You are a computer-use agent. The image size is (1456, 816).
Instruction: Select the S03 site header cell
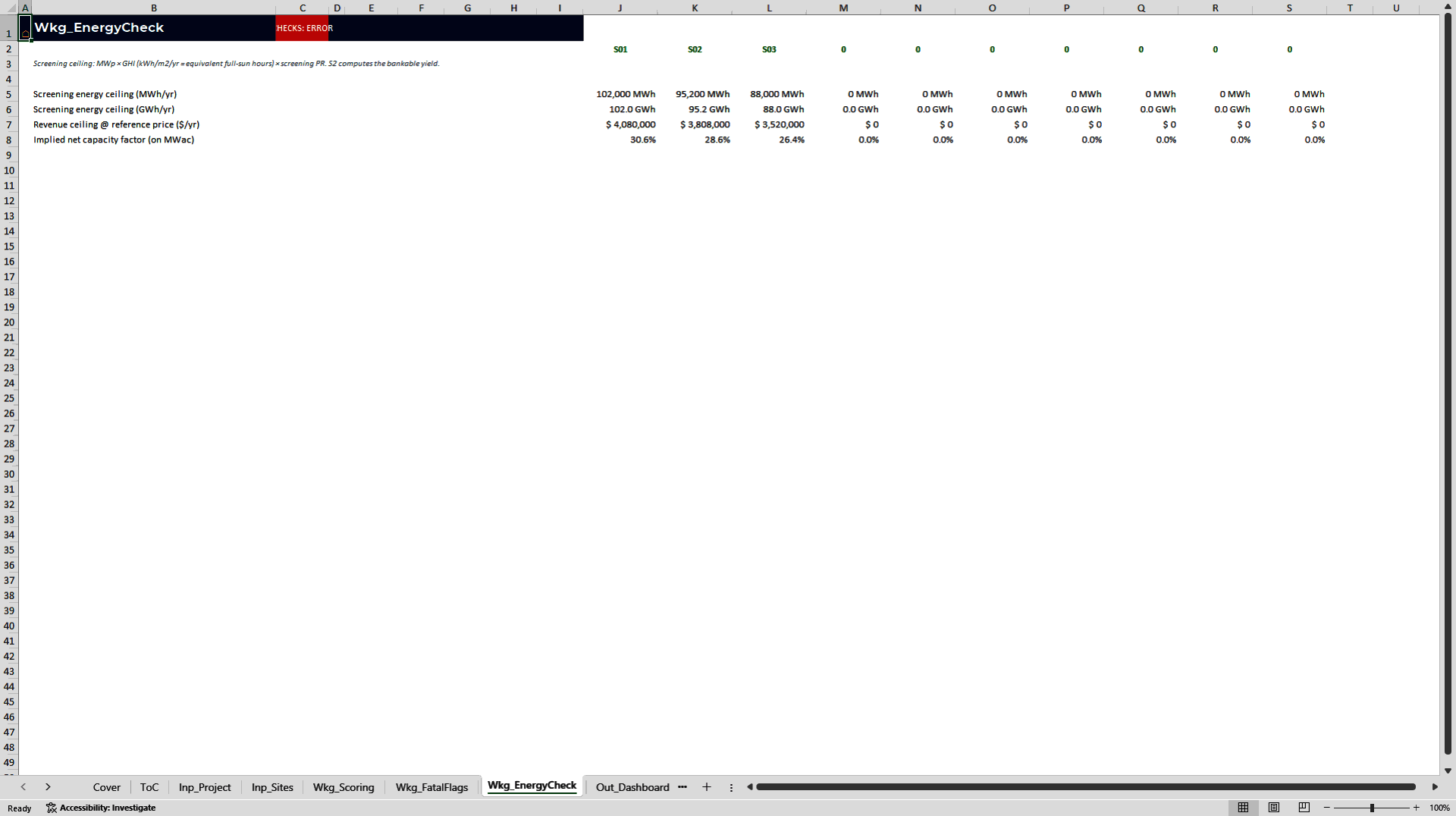[x=769, y=49]
